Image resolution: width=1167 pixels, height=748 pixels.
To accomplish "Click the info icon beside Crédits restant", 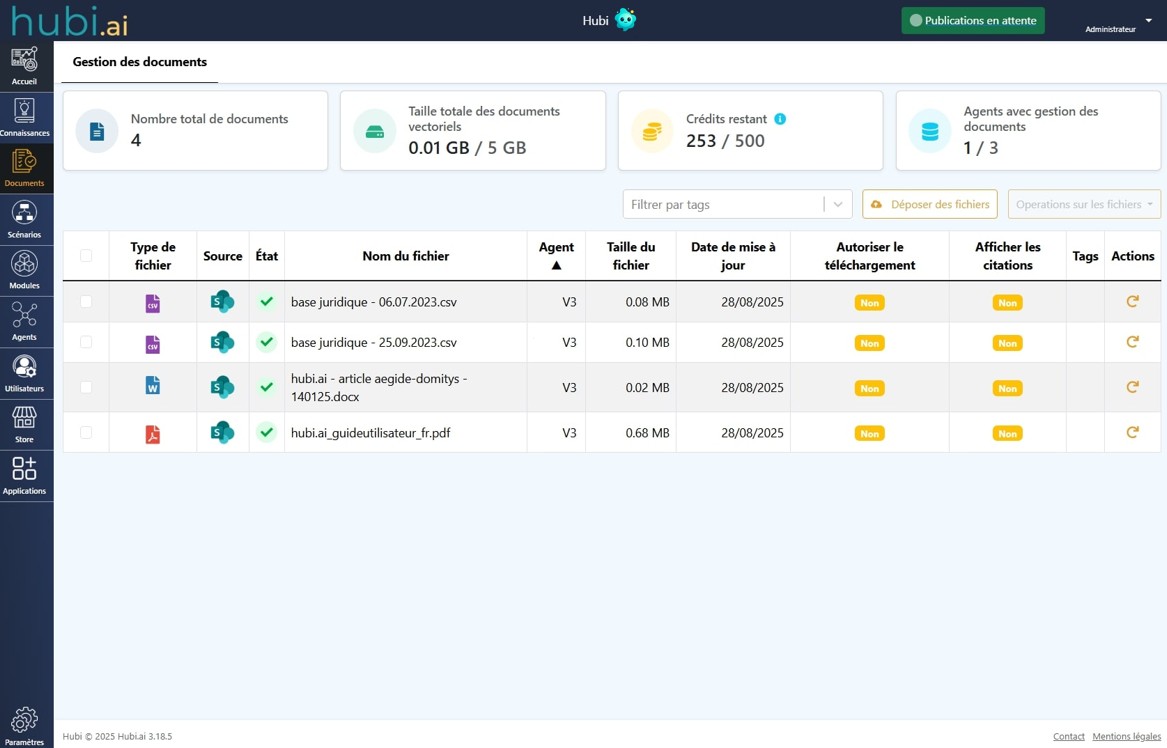I will [x=780, y=119].
